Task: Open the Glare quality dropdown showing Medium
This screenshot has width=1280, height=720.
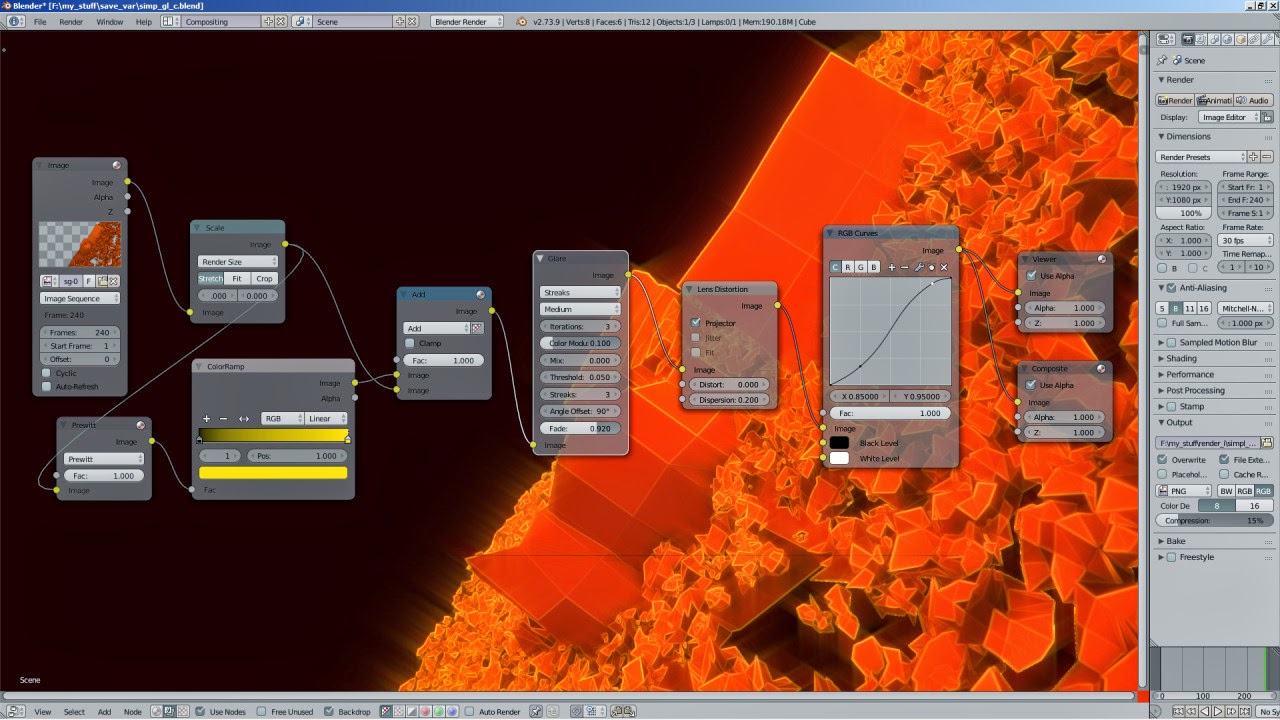Action: (x=580, y=309)
